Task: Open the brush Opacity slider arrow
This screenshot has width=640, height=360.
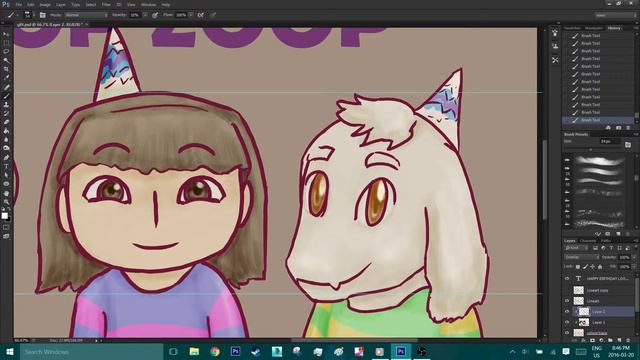Action: 145,15
